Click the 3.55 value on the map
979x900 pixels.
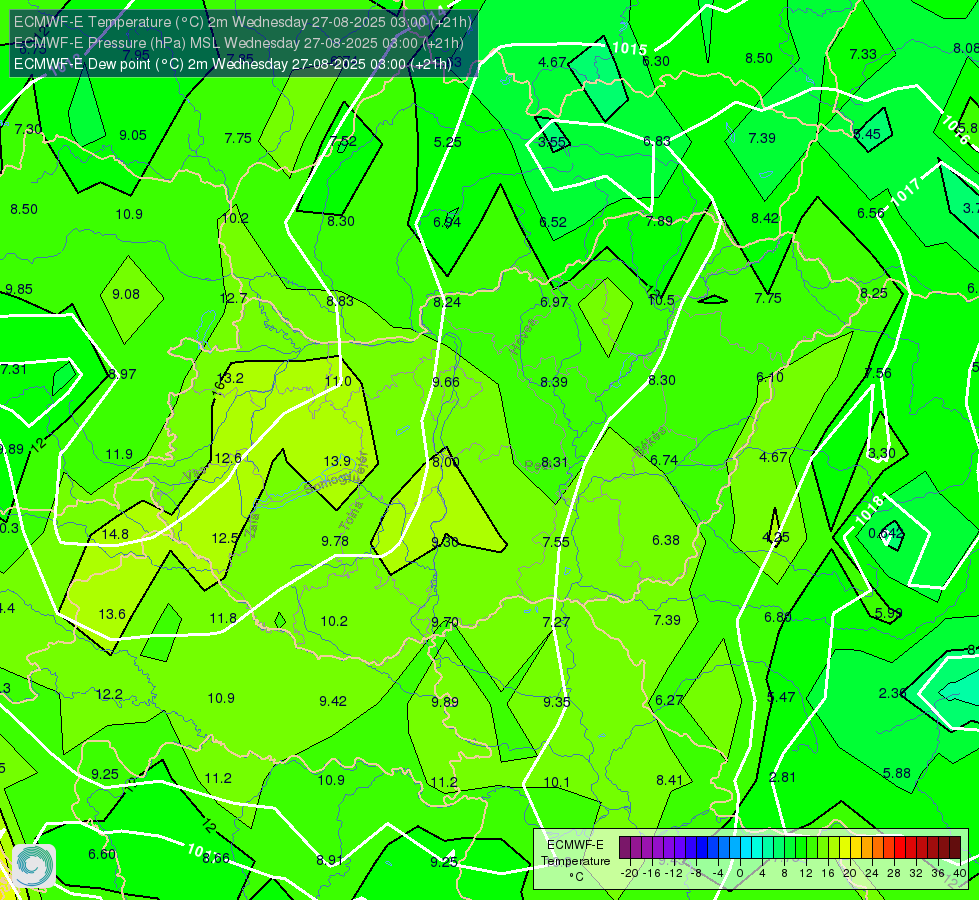pyautogui.click(x=552, y=142)
